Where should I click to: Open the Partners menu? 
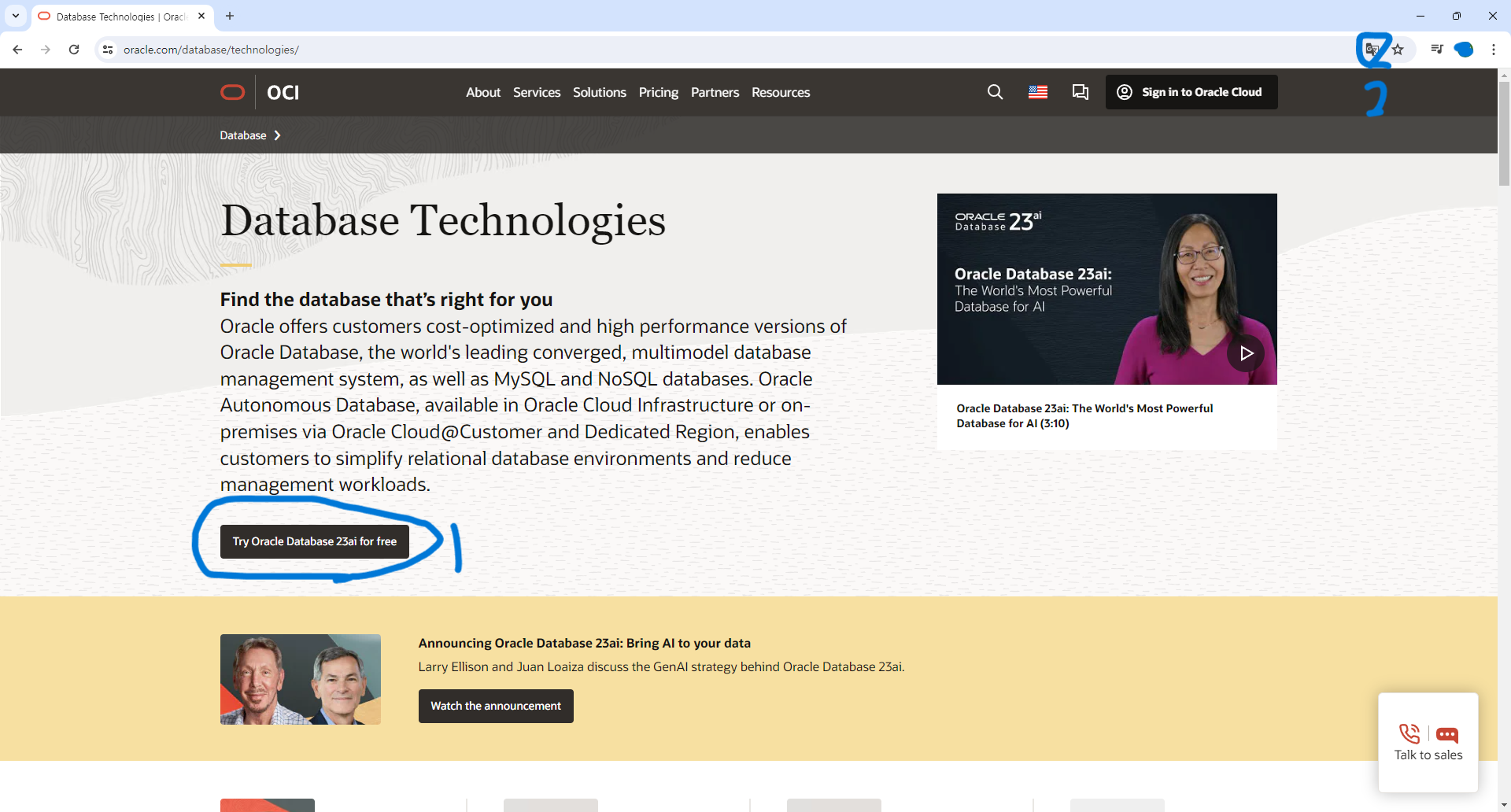715,92
